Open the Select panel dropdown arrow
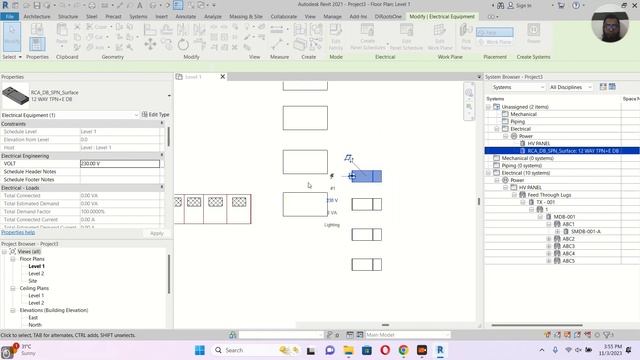Image resolution: width=640 pixels, height=360 pixels. [20, 57]
